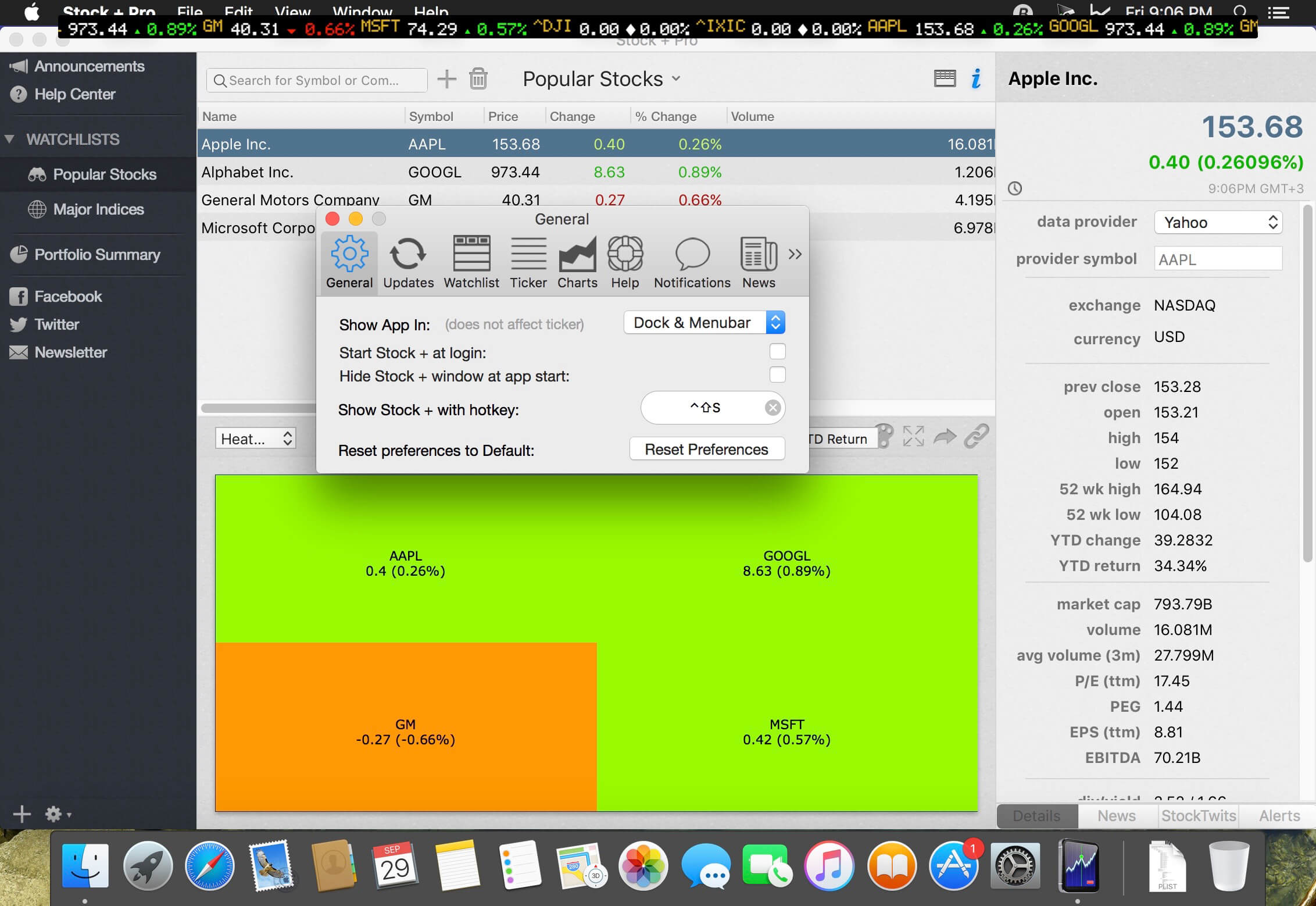Select the Alphabet Inc. row
This screenshot has width=1316, height=906.
(x=596, y=172)
